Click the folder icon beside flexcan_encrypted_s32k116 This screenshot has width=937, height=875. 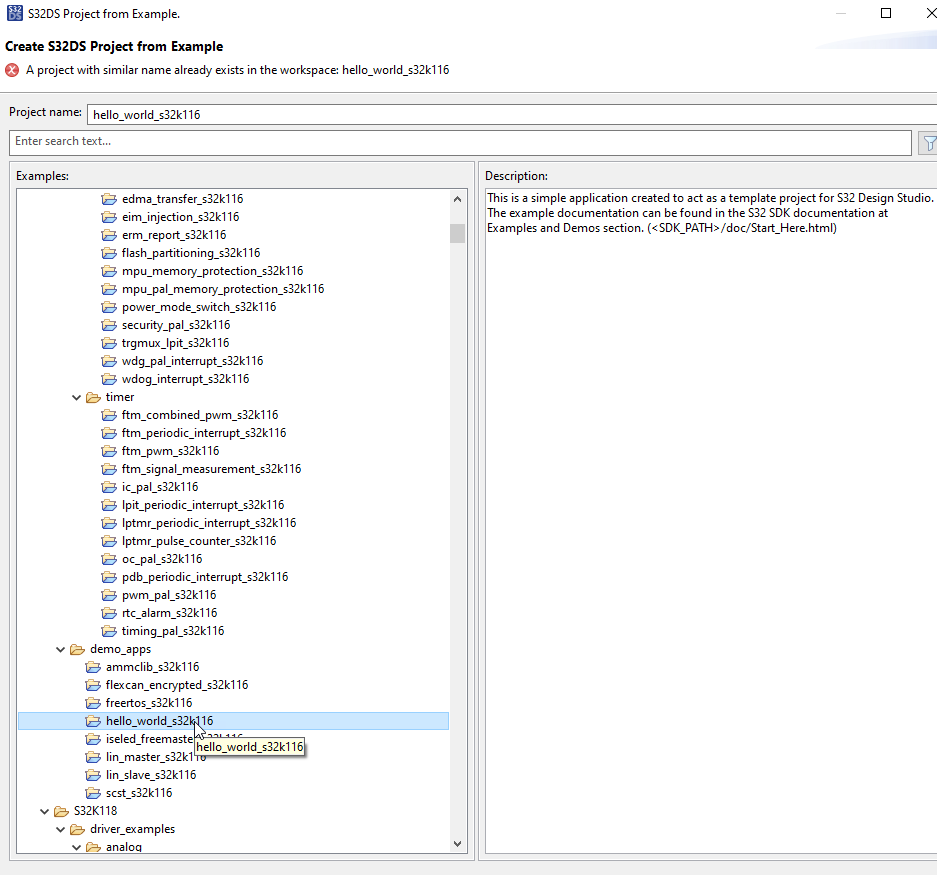pos(94,684)
